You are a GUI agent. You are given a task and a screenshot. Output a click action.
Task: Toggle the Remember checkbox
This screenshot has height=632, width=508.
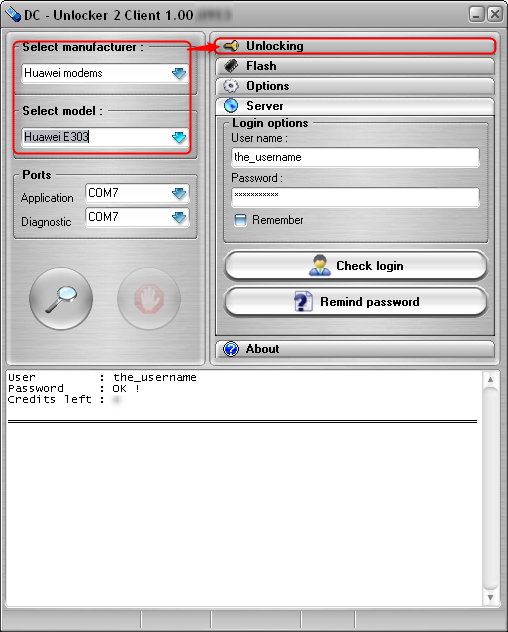(x=240, y=220)
